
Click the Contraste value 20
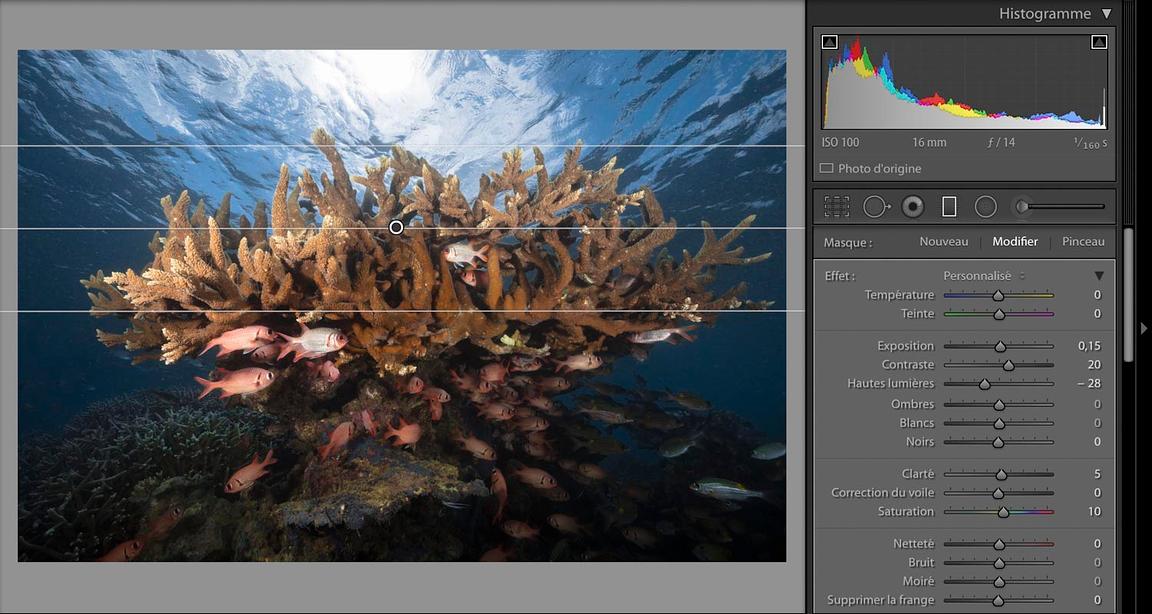[x=1095, y=365]
